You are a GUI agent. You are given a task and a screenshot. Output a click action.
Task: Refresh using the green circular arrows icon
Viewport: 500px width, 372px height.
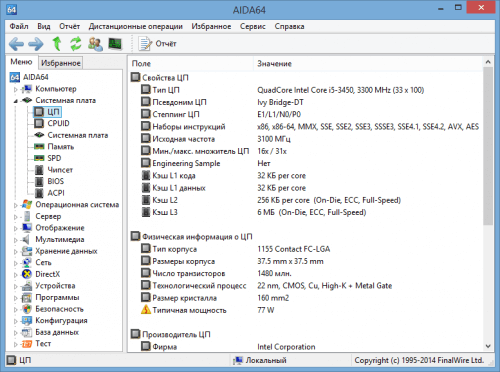pos(76,44)
